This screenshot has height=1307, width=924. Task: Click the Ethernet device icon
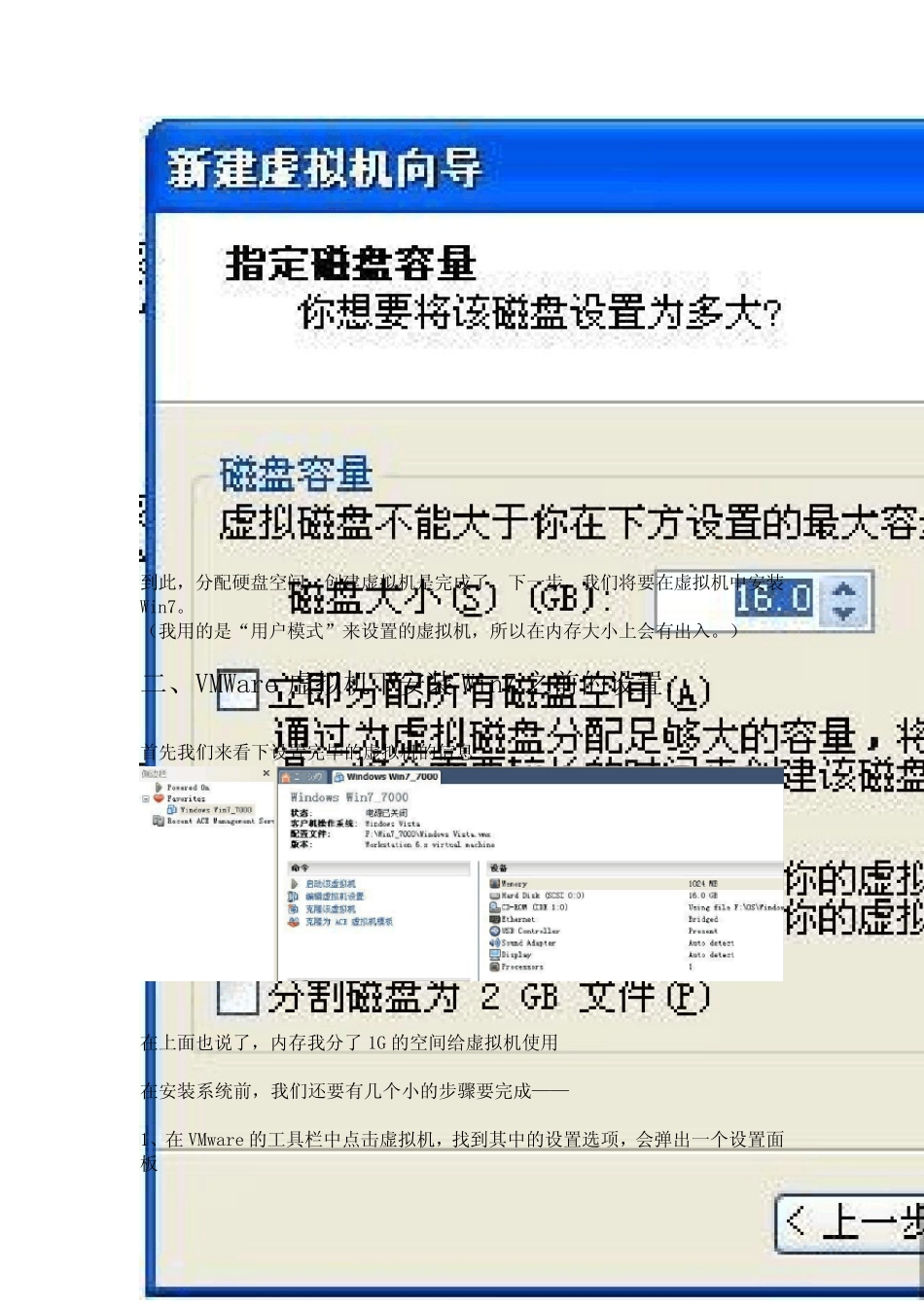coord(494,919)
